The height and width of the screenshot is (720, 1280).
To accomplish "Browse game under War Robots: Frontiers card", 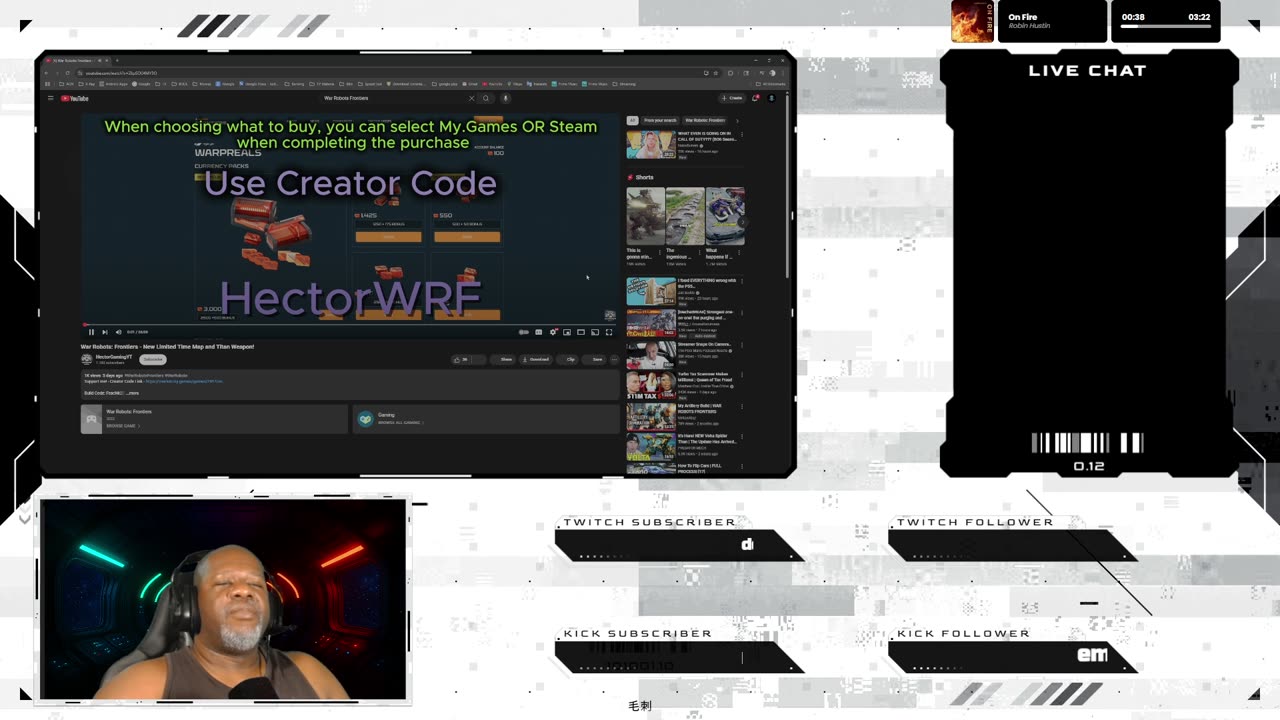I will coord(122,426).
